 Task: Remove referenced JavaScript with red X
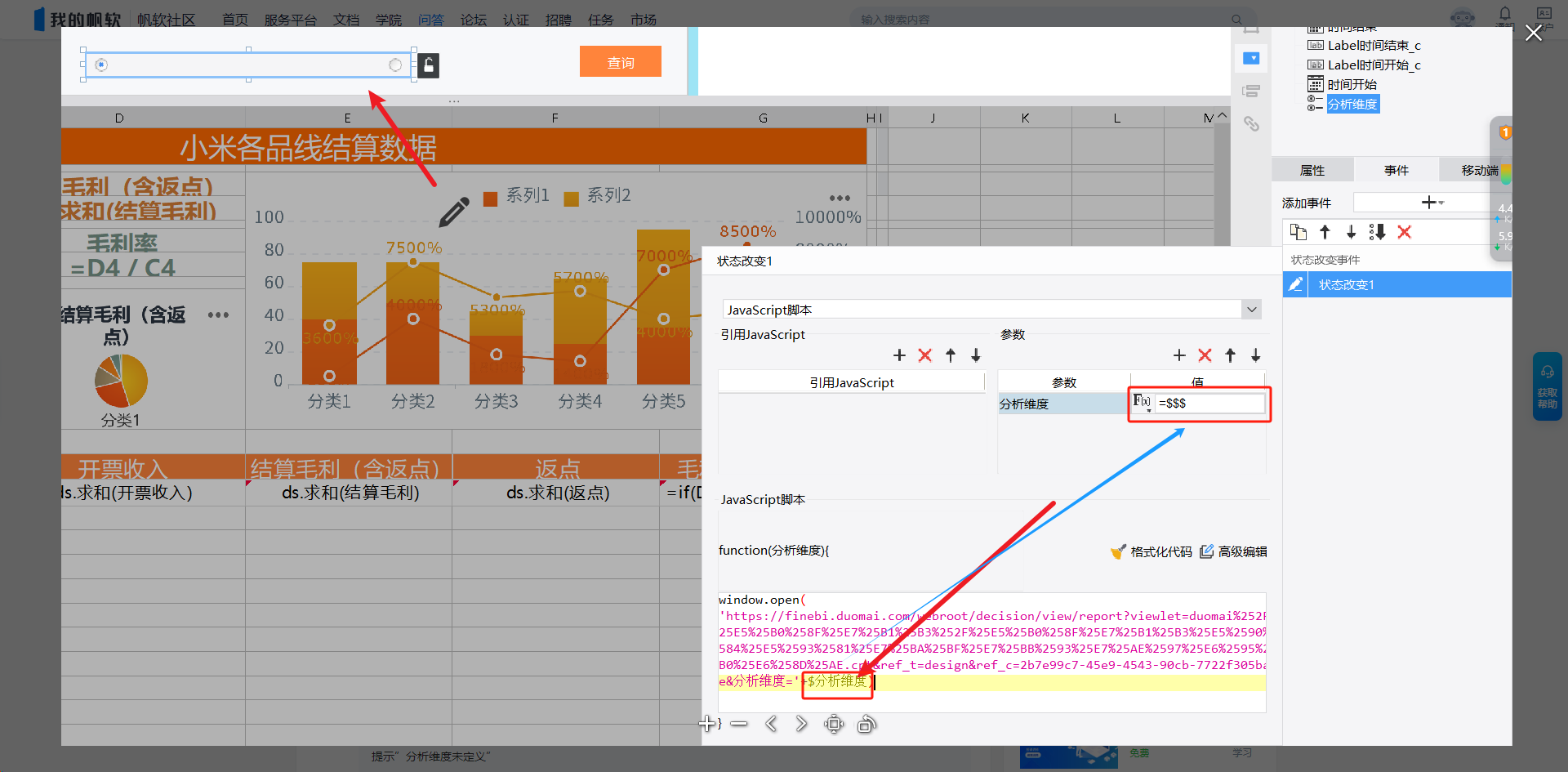click(924, 355)
